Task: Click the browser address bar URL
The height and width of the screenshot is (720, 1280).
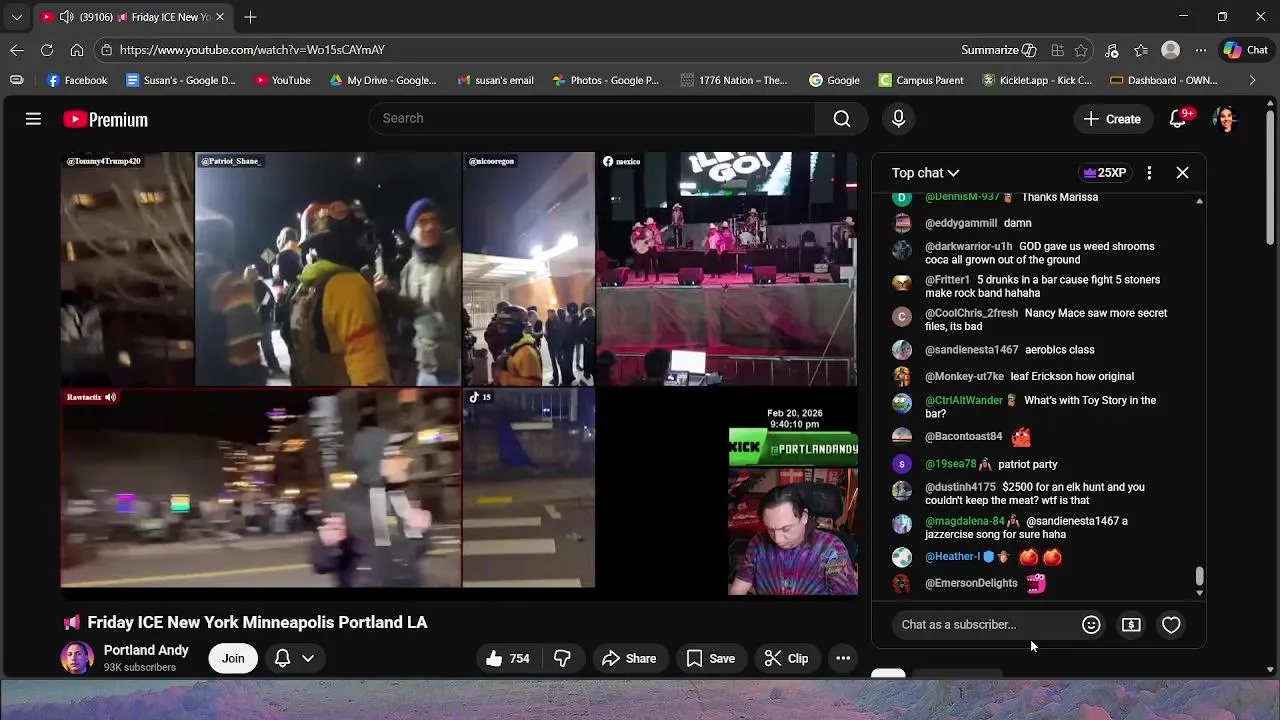Action: coord(252,50)
